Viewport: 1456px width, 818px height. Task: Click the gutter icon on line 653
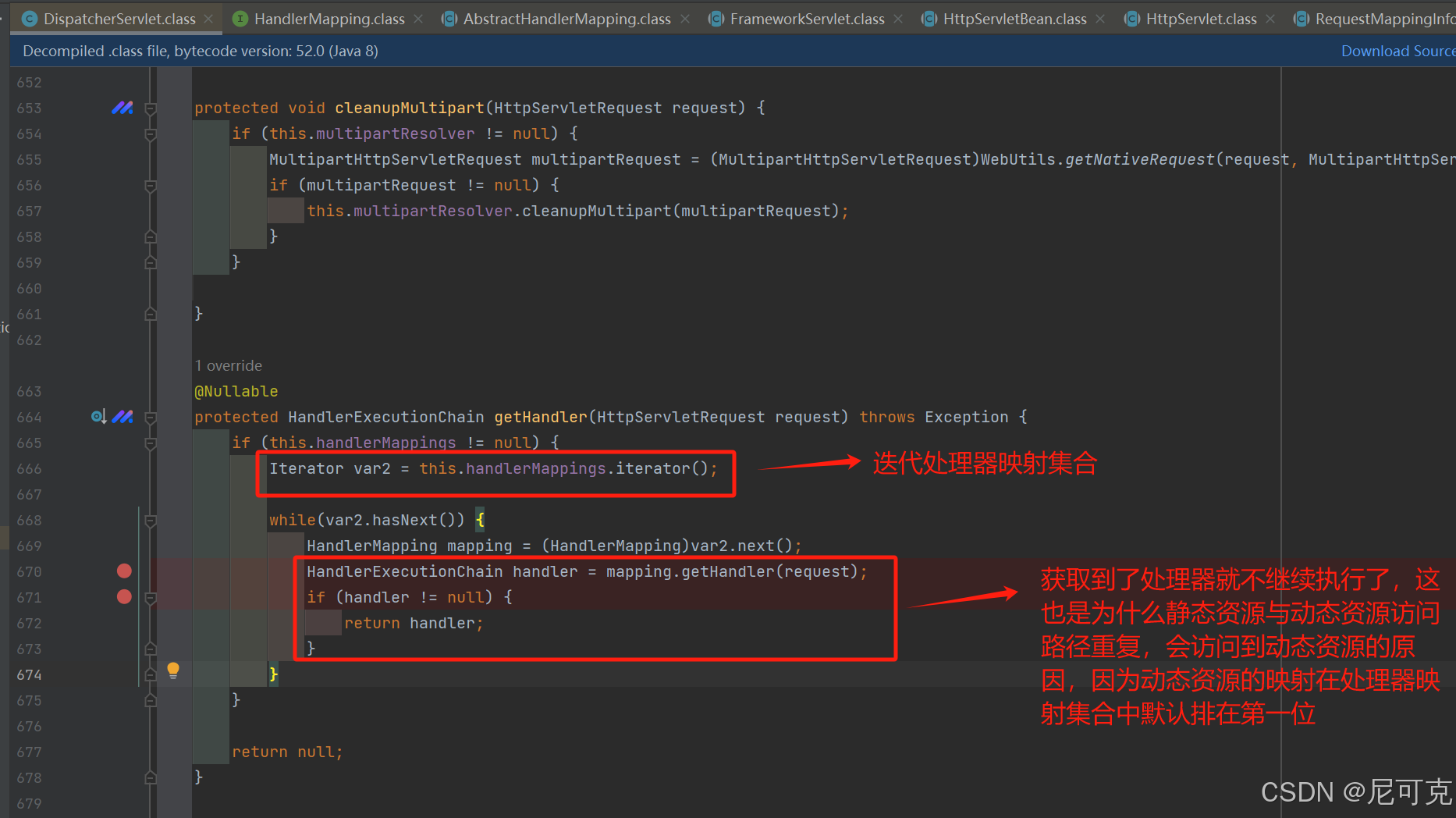(123, 108)
